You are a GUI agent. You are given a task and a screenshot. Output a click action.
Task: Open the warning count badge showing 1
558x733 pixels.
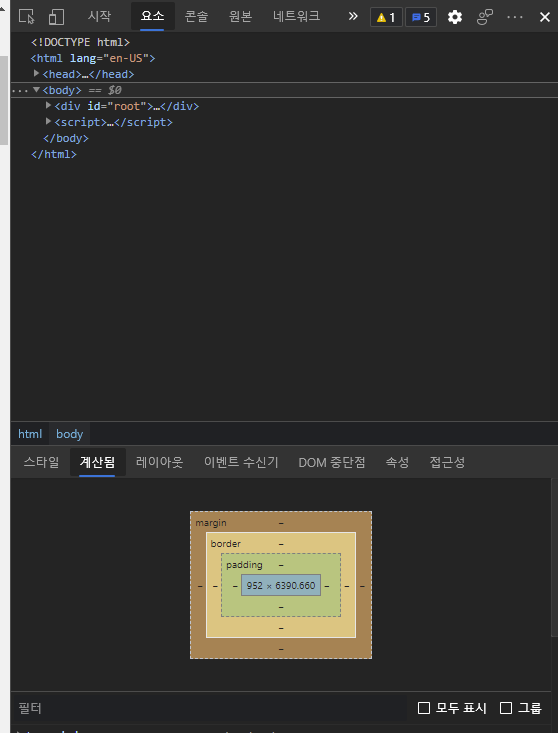(x=386, y=17)
